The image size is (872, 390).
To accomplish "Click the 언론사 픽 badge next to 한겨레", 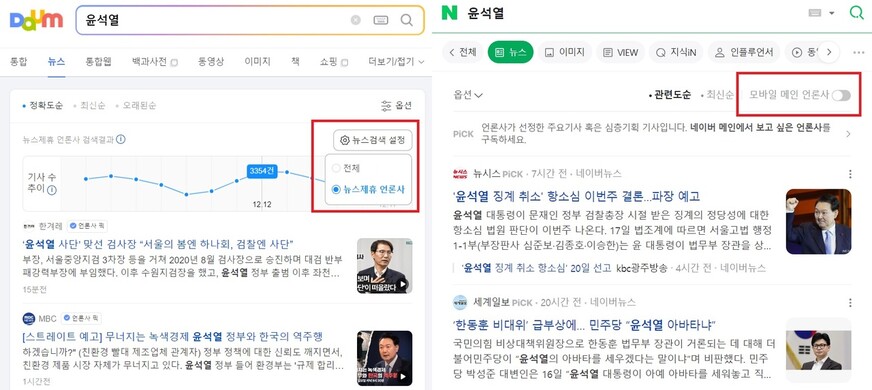I will (87, 226).
